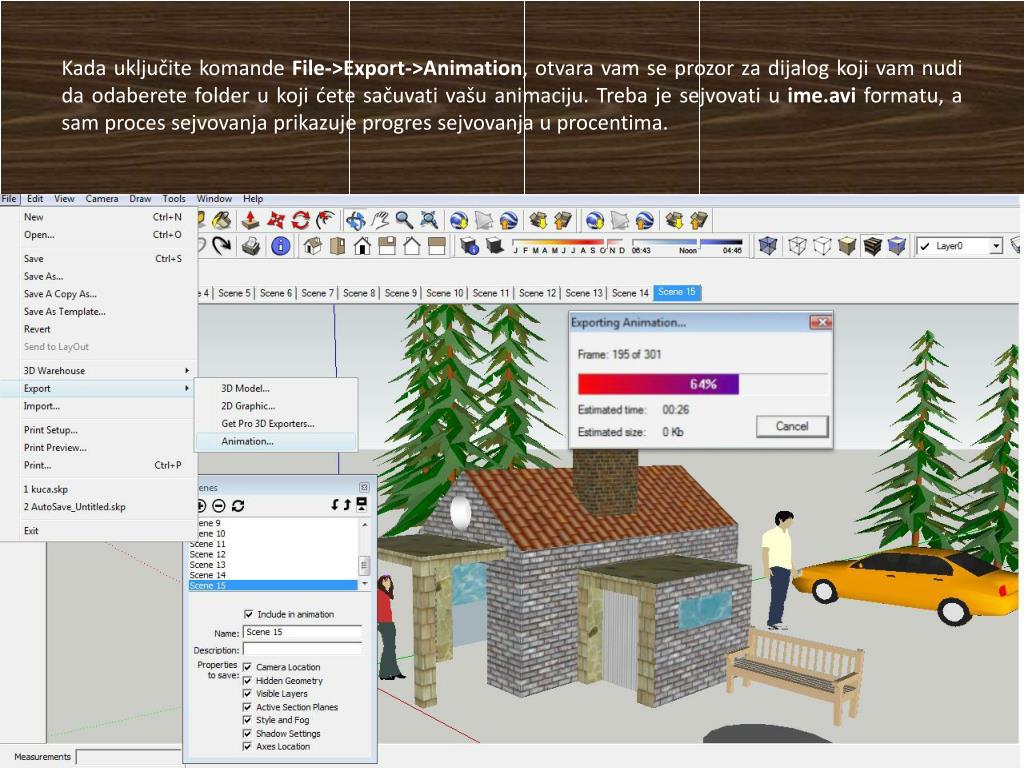Viewport: 1024px width, 768px height.
Task: Uncheck Visible Layers property
Action: pos(248,694)
